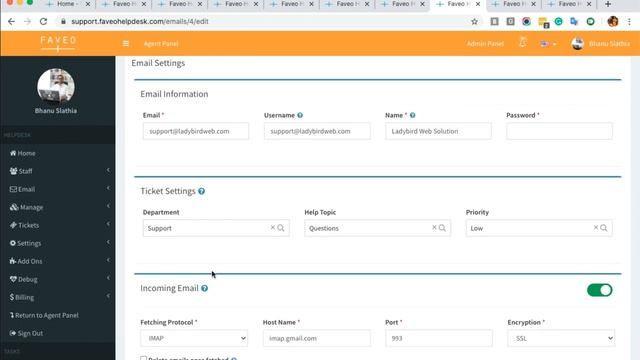Image resolution: width=640 pixels, height=360 pixels.
Task: Bookmark page with the star icon
Action: 474,22
